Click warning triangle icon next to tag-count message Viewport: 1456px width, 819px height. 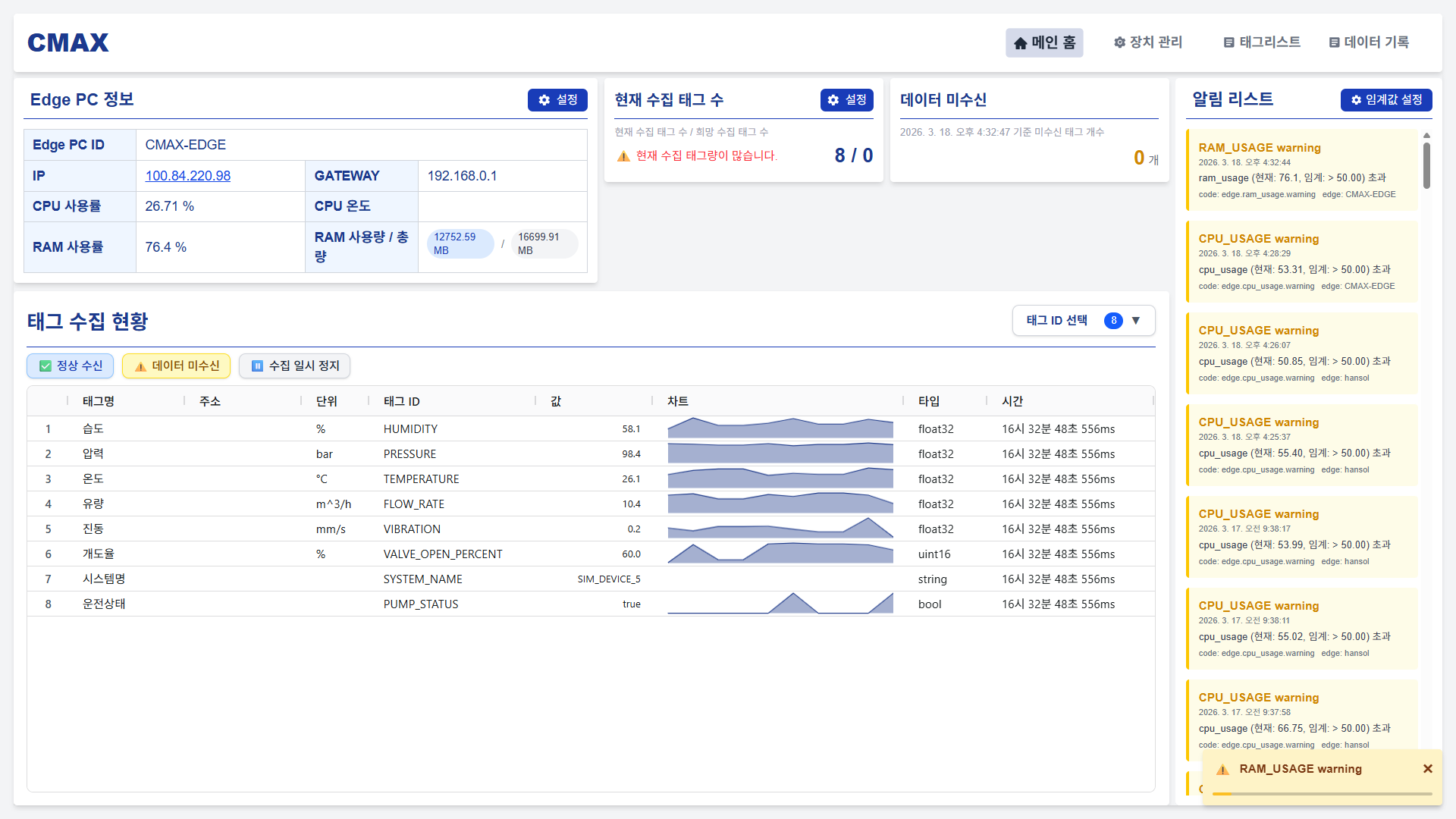tap(623, 156)
